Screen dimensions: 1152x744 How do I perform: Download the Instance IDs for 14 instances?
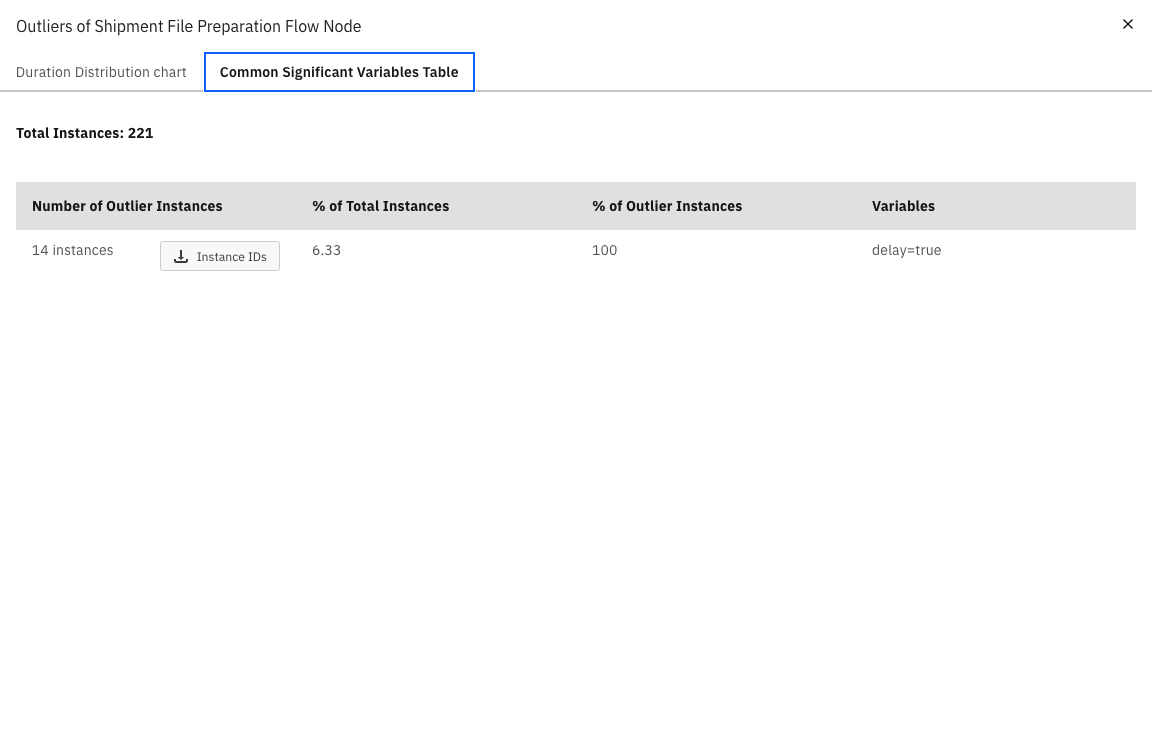click(x=220, y=257)
